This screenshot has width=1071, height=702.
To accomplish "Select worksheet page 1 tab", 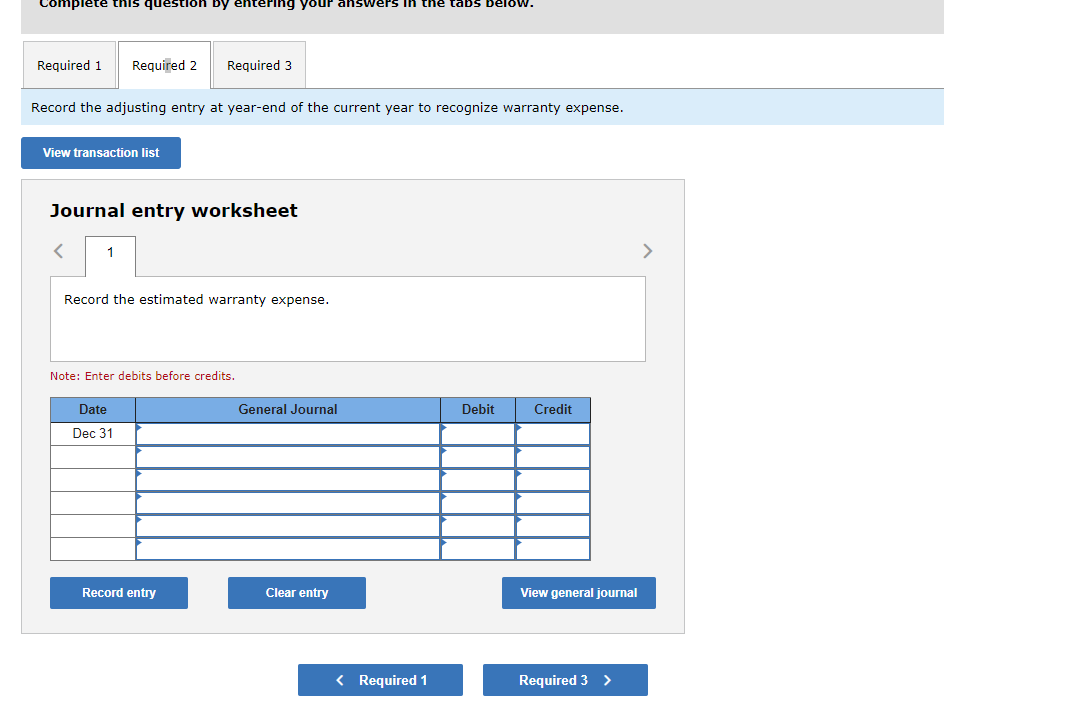I will pos(110,256).
